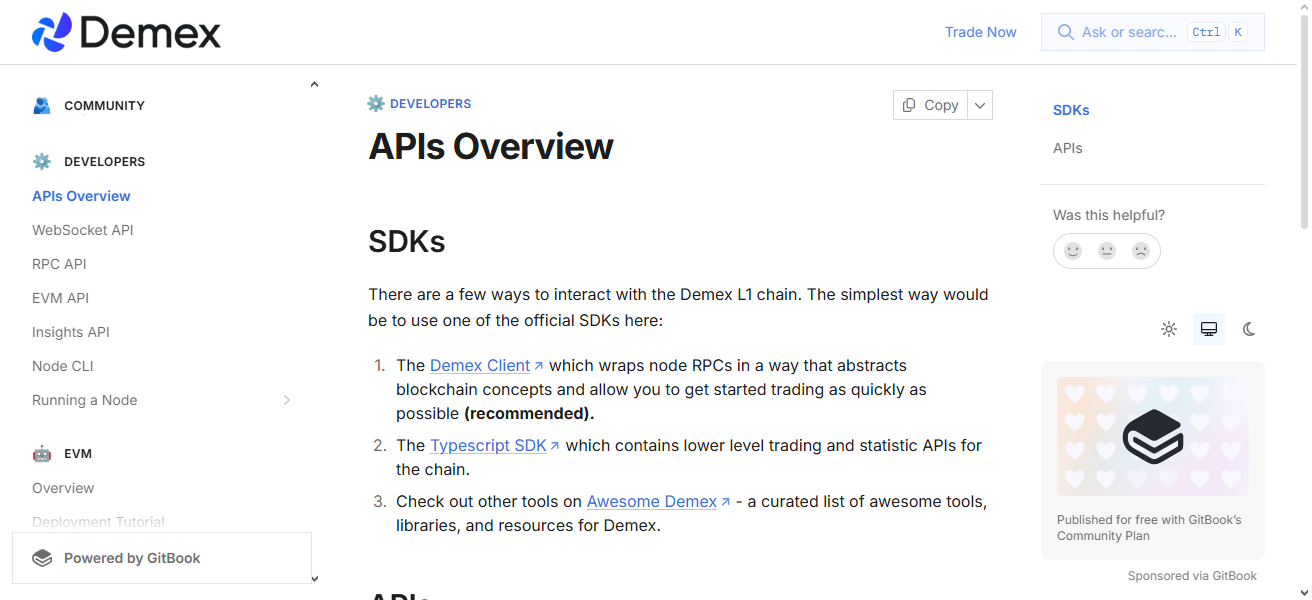The image size is (1312, 600).
Task: Click the GitBook logo card thumbnail
Action: (1152, 436)
